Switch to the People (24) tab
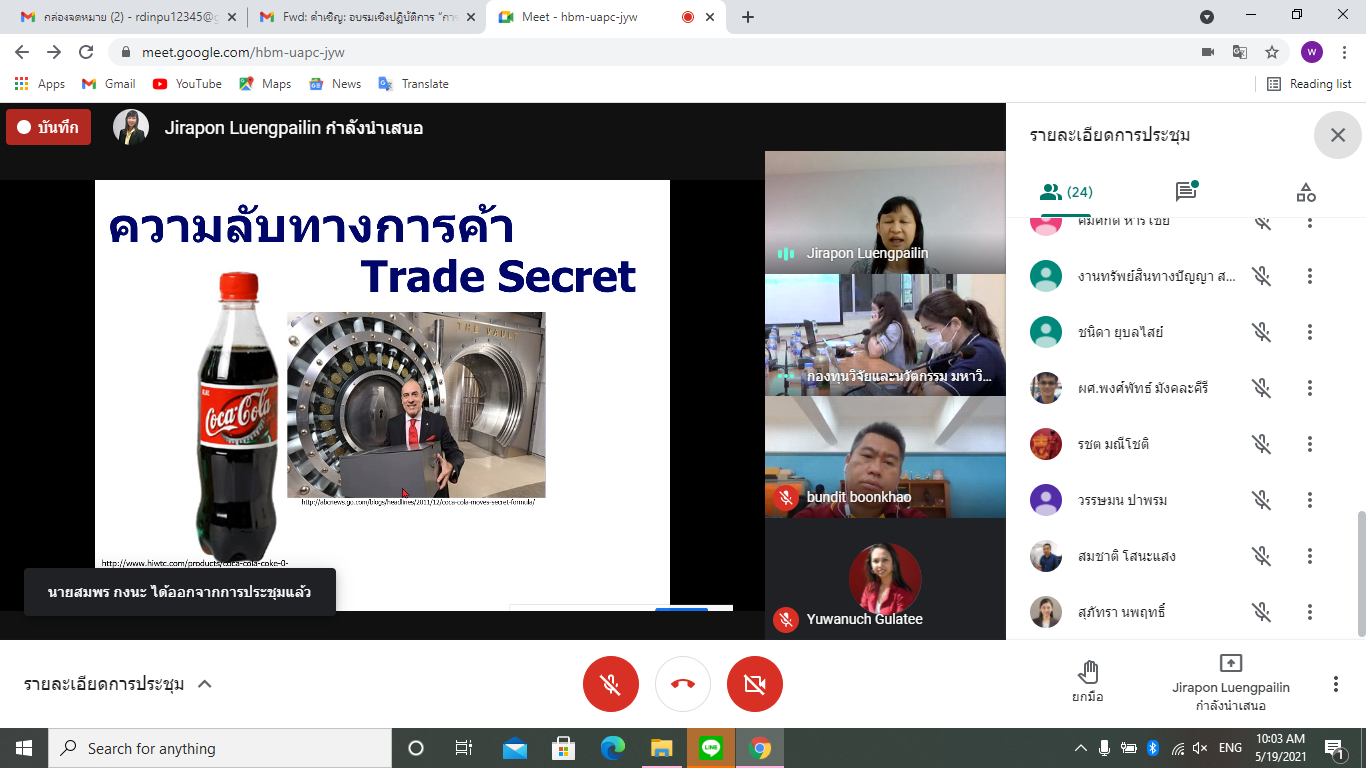 (x=1065, y=192)
